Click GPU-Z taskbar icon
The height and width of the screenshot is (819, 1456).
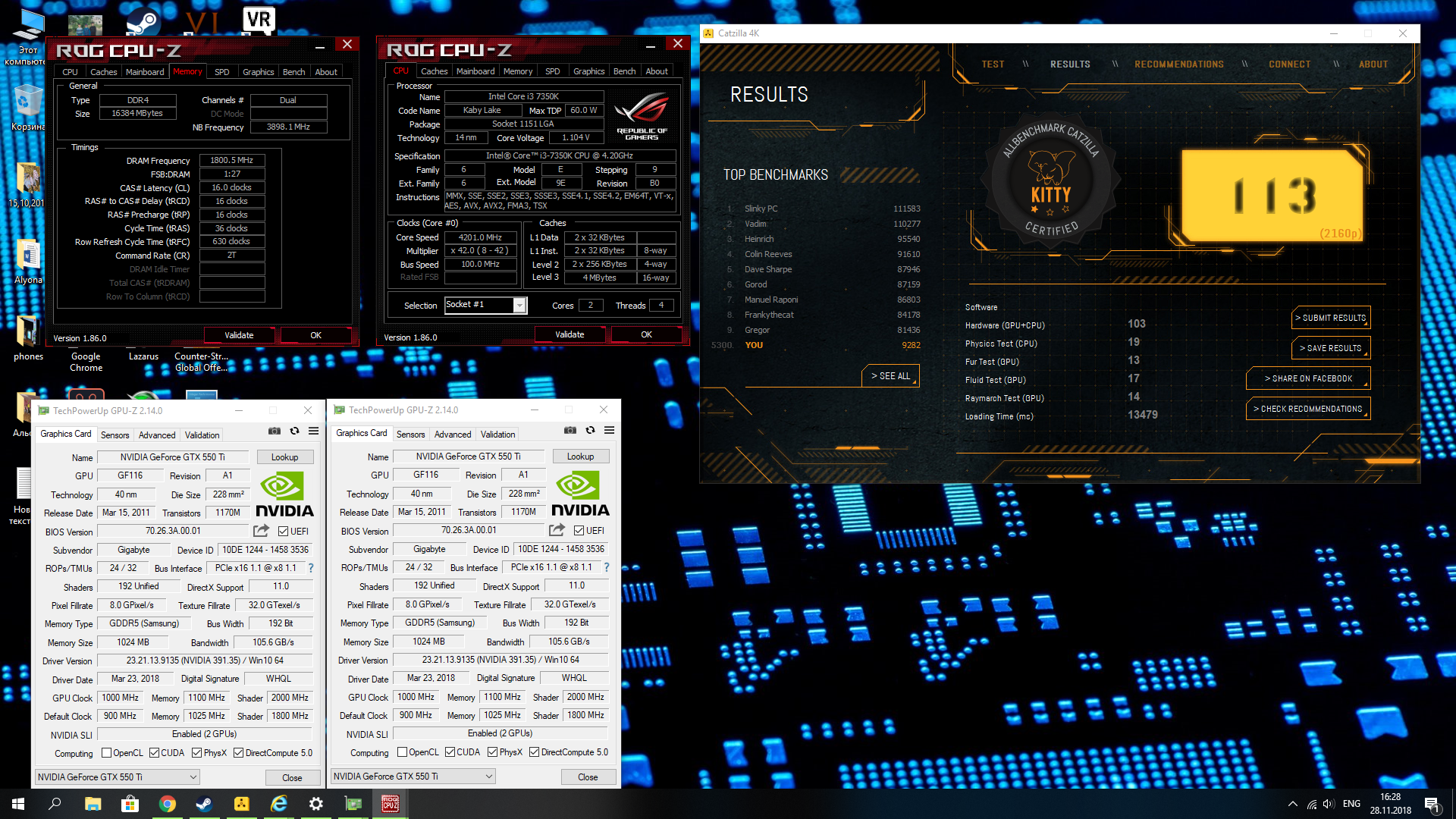click(x=353, y=804)
